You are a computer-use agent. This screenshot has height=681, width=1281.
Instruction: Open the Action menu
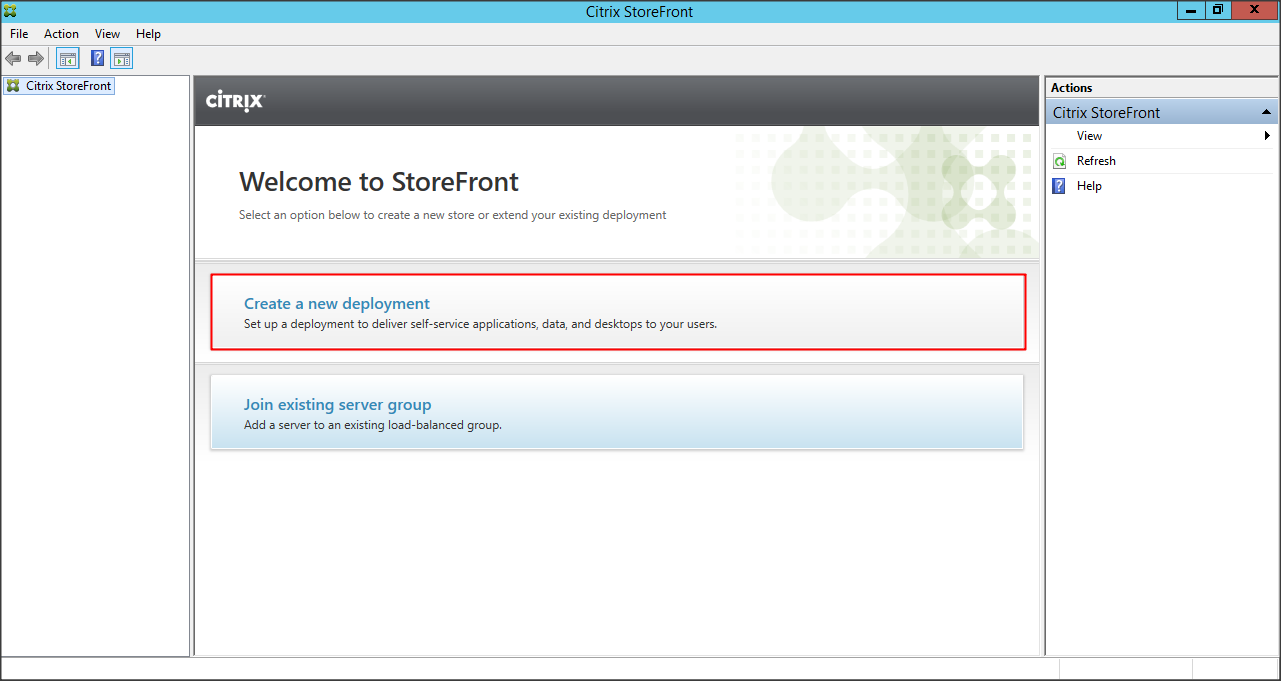click(61, 34)
